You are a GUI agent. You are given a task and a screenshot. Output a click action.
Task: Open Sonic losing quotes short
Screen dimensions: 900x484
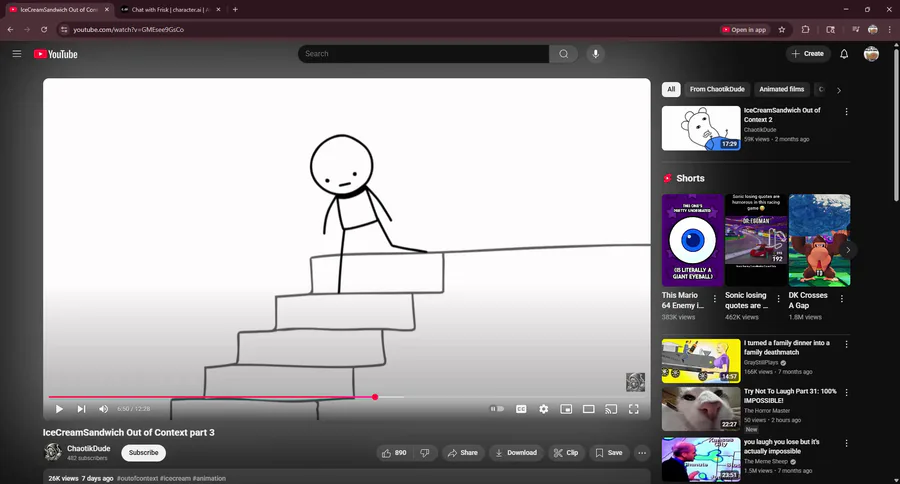point(755,240)
